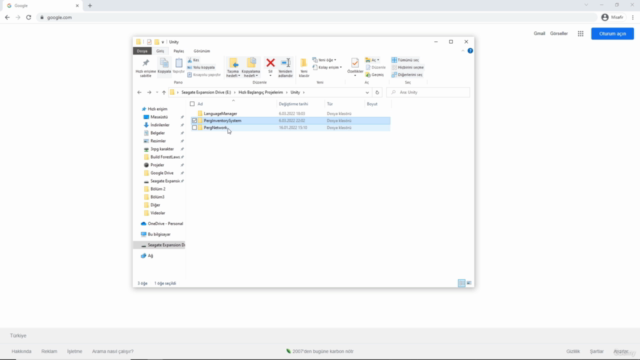The width and height of the screenshot is (640, 360).
Task: Click the Kopyala copy icon in ribbon
Action: 164,66
